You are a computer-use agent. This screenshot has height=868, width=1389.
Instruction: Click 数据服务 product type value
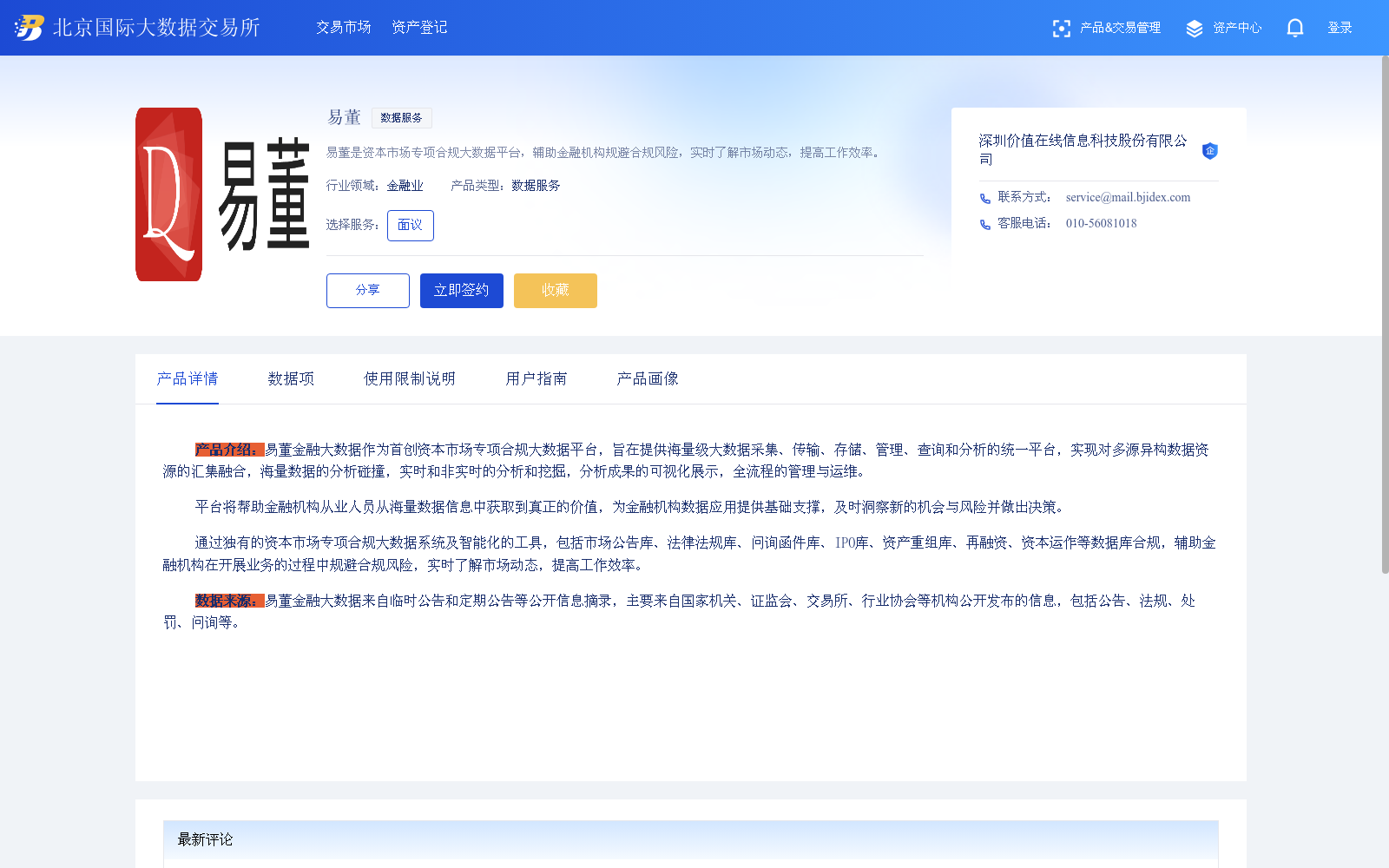(x=536, y=186)
